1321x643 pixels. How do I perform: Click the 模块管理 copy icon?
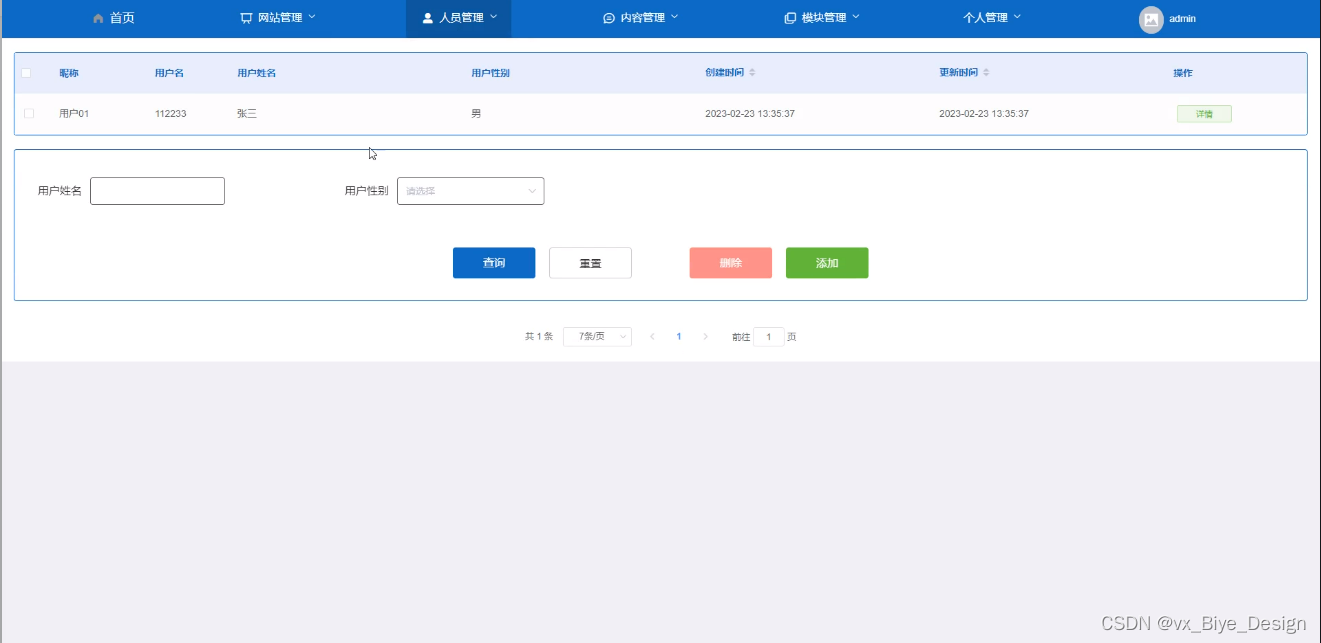(x=790, y=18)
